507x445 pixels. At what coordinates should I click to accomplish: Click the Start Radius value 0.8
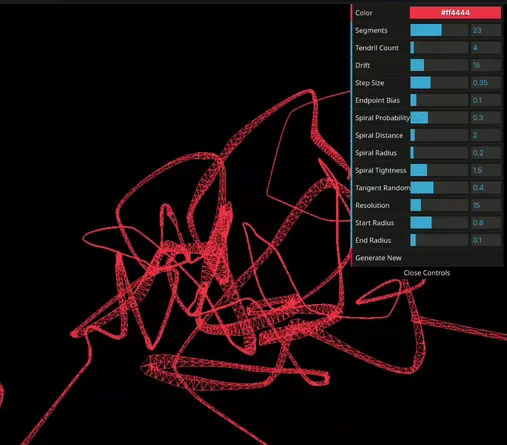click(486, 223)
